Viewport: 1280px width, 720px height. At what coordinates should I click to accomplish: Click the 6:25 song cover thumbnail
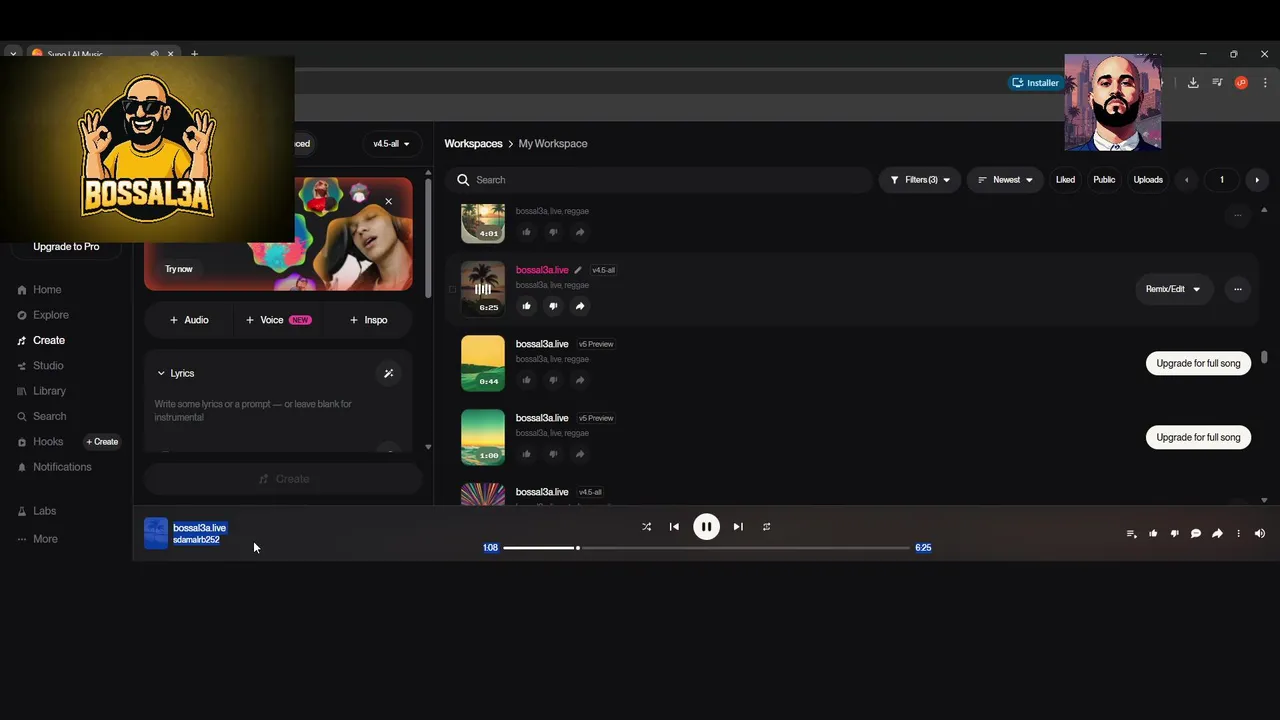point(483,289)
